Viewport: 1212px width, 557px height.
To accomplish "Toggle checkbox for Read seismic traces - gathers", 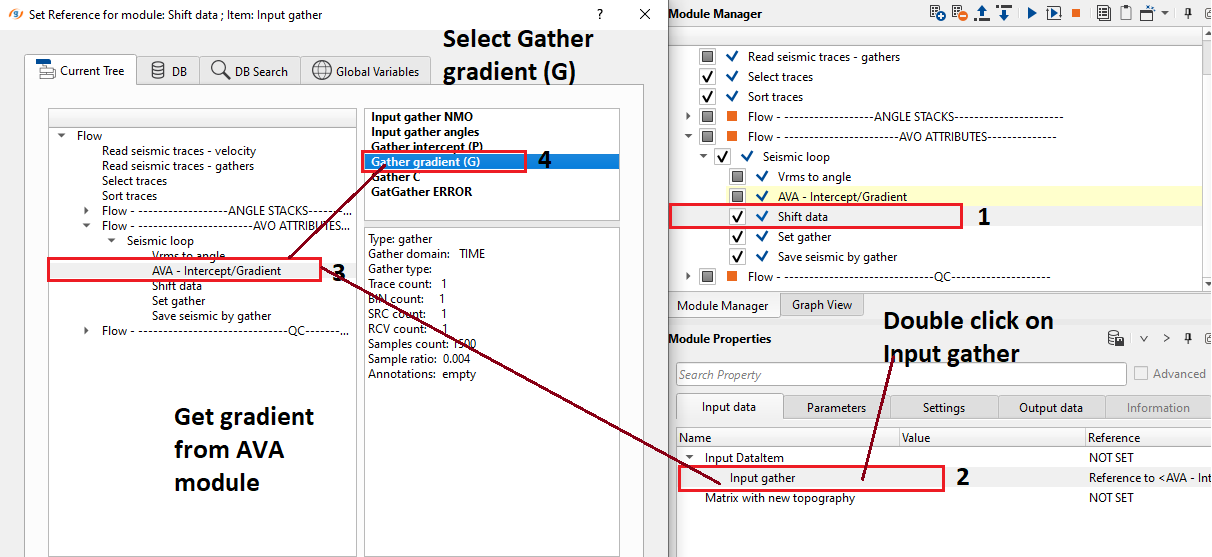I will [708, 57].
